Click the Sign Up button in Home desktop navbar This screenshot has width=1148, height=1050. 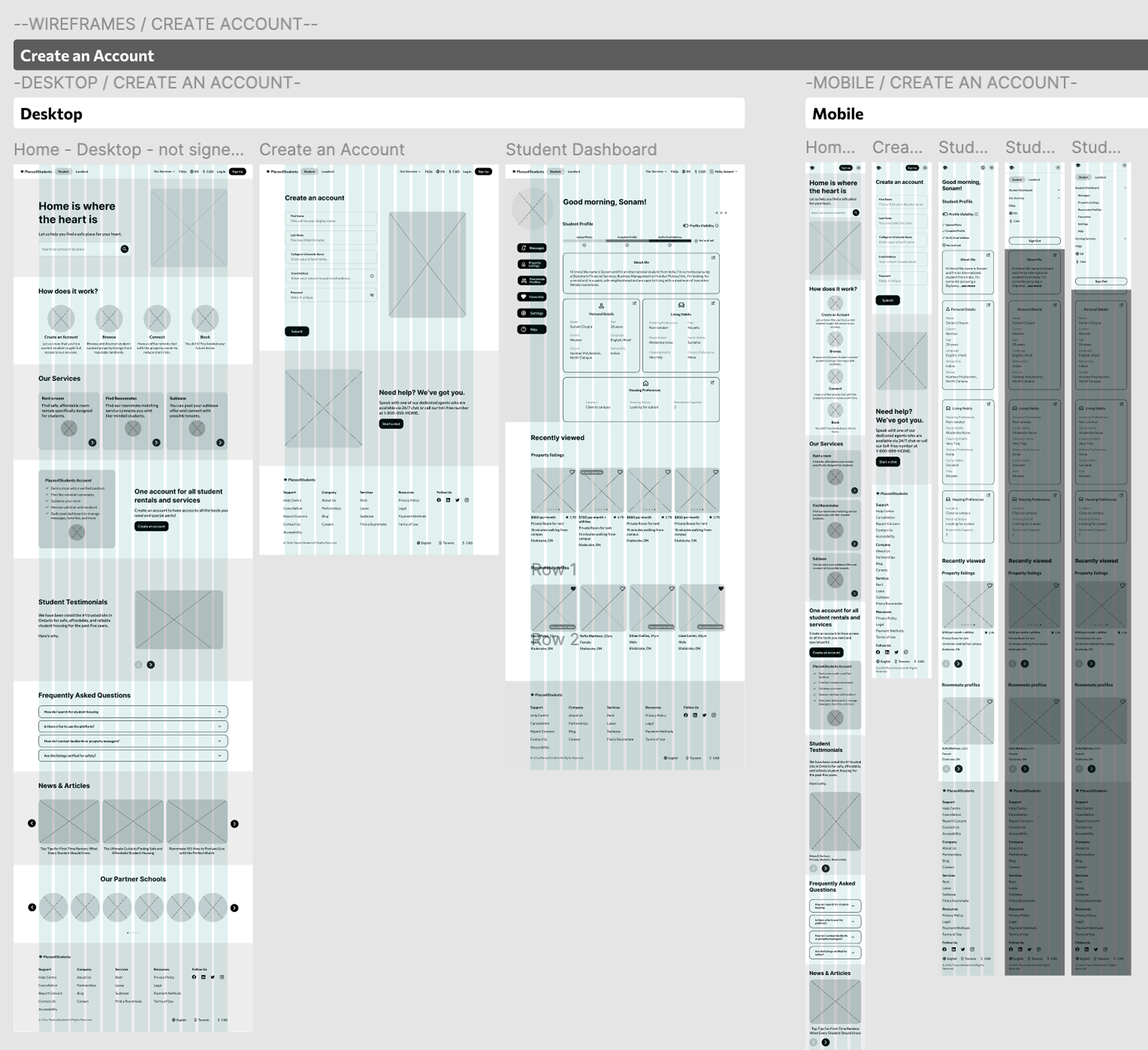coord(237,171)
